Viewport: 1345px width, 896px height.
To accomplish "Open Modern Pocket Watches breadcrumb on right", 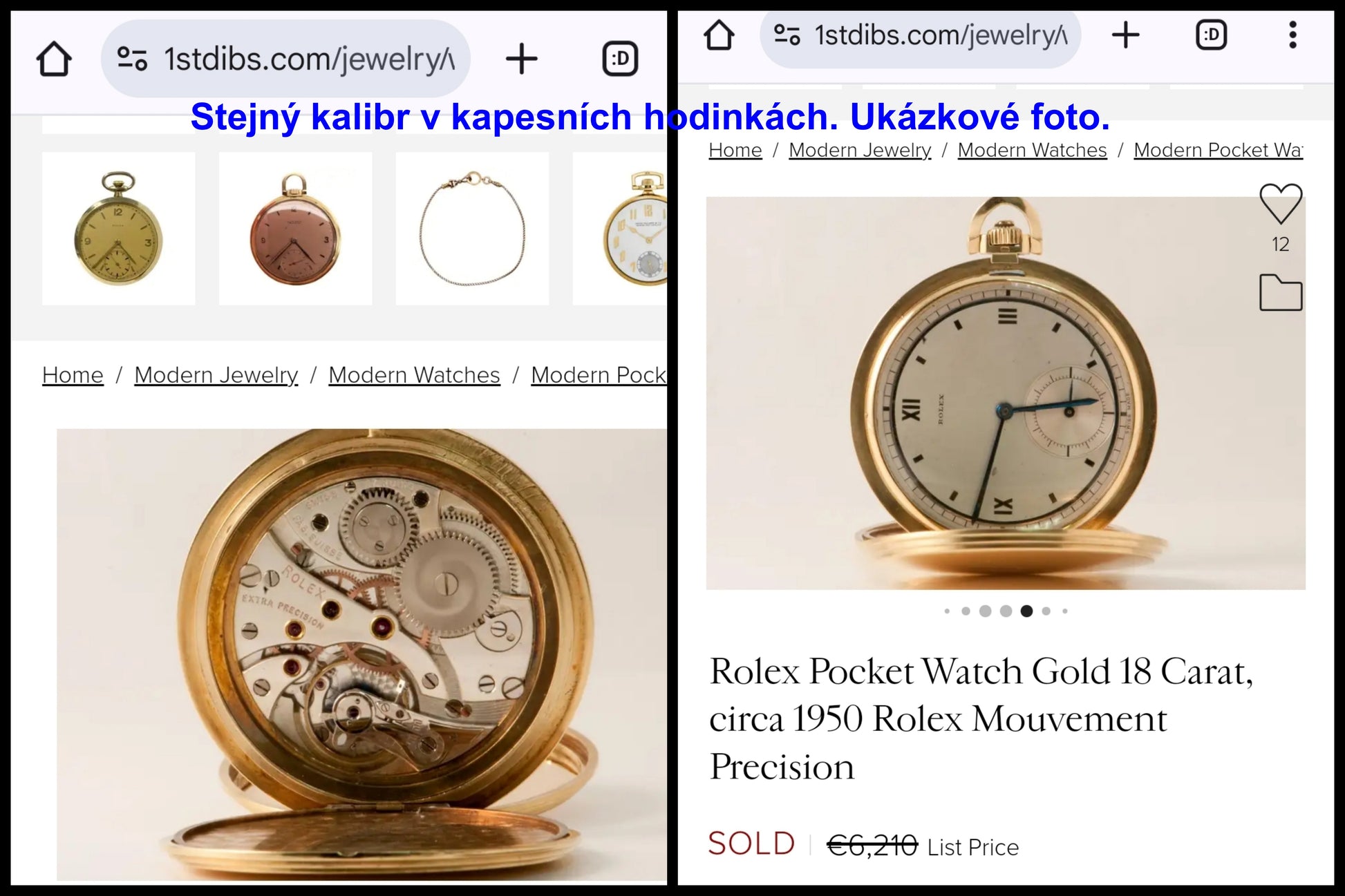I will pyautogui.click(x=1218, y=150).
